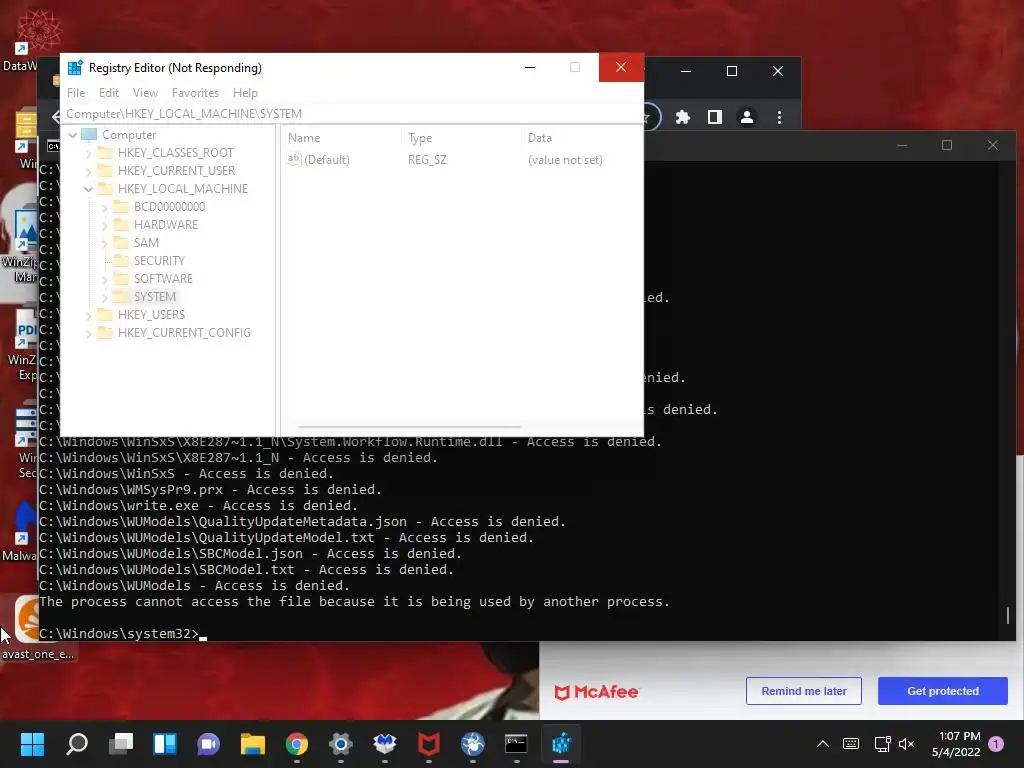Open Chrome profile avatar icon
This screenshot has width=1024, height=768.
746,117
